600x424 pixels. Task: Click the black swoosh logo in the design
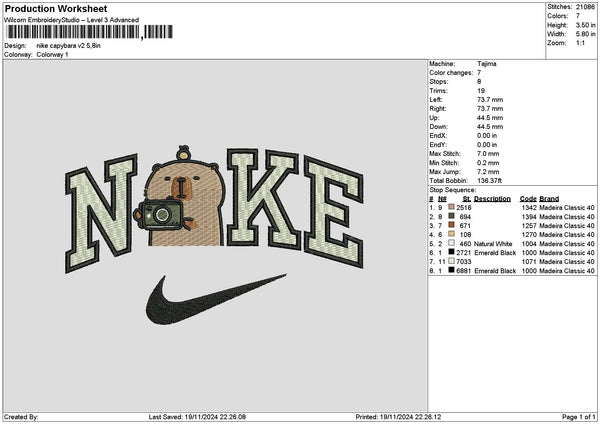(x=216, y=300)
